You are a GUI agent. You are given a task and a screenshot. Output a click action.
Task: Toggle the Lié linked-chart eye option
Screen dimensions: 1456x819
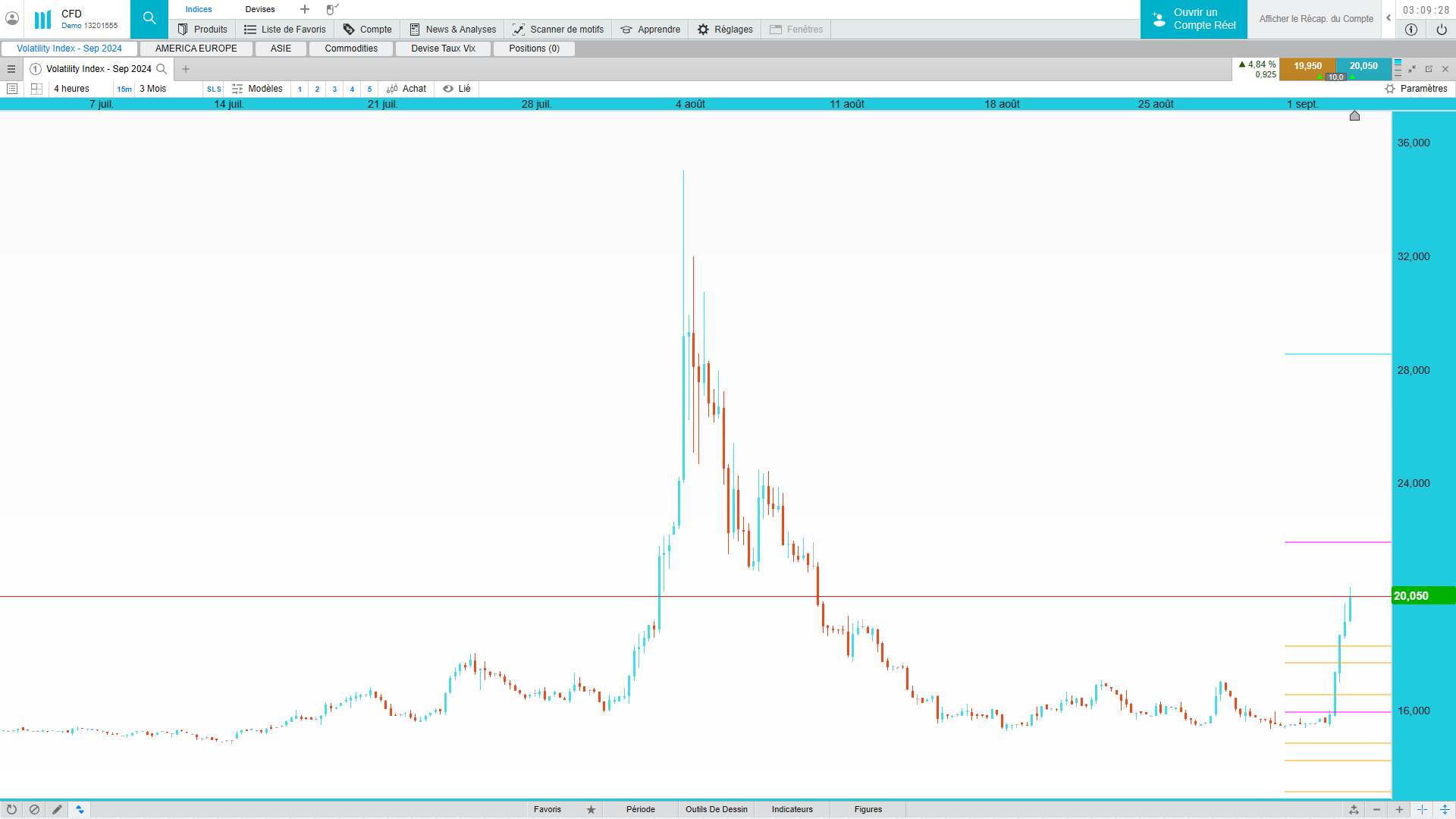(x=457, y=89)
